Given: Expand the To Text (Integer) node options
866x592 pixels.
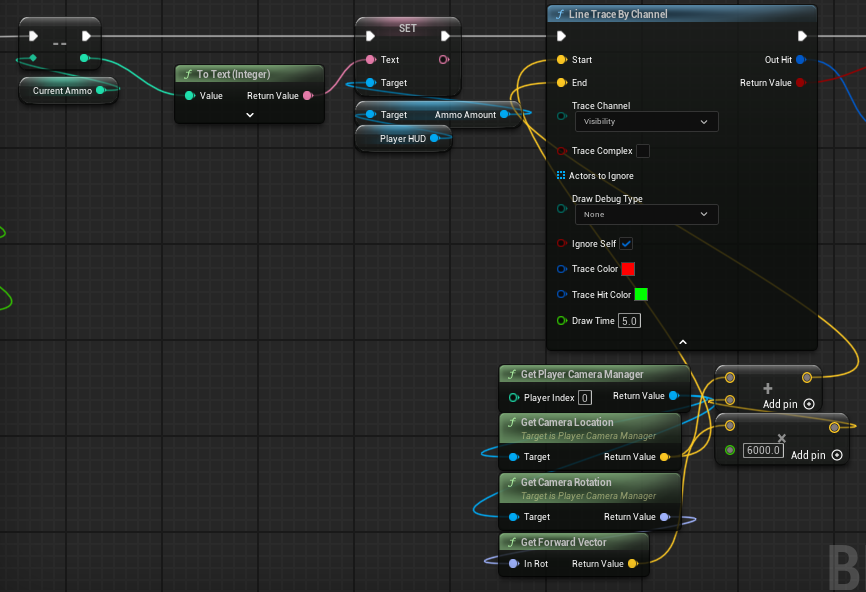Looking at the screenshot, I should 250,115.
